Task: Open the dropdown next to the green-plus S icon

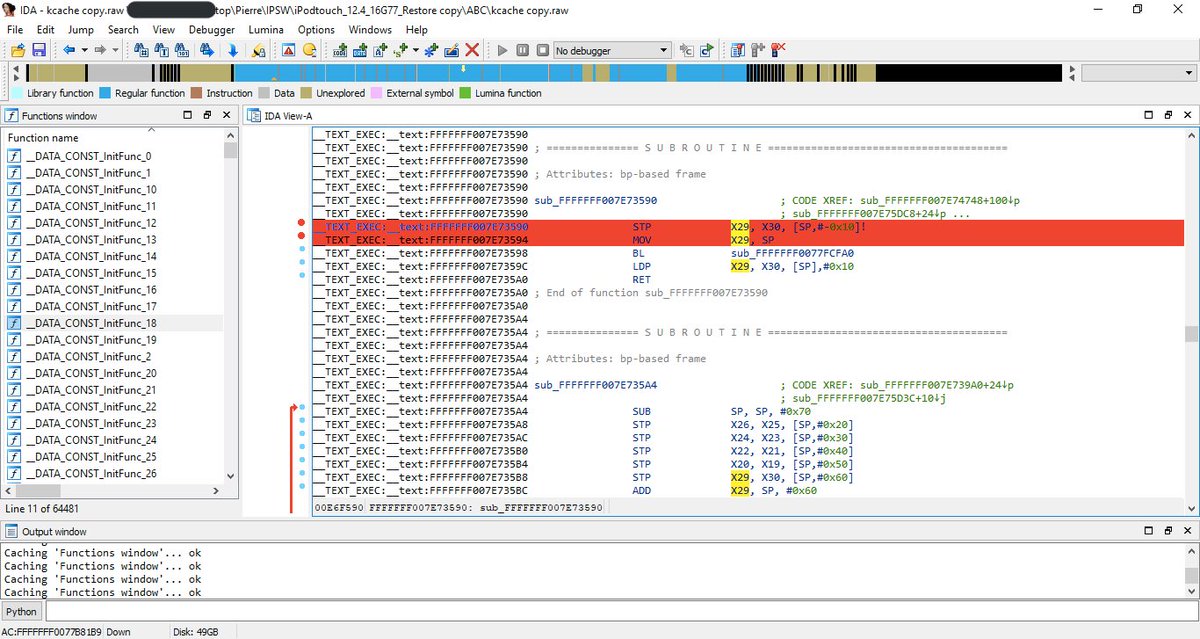Action: (416, 50)
